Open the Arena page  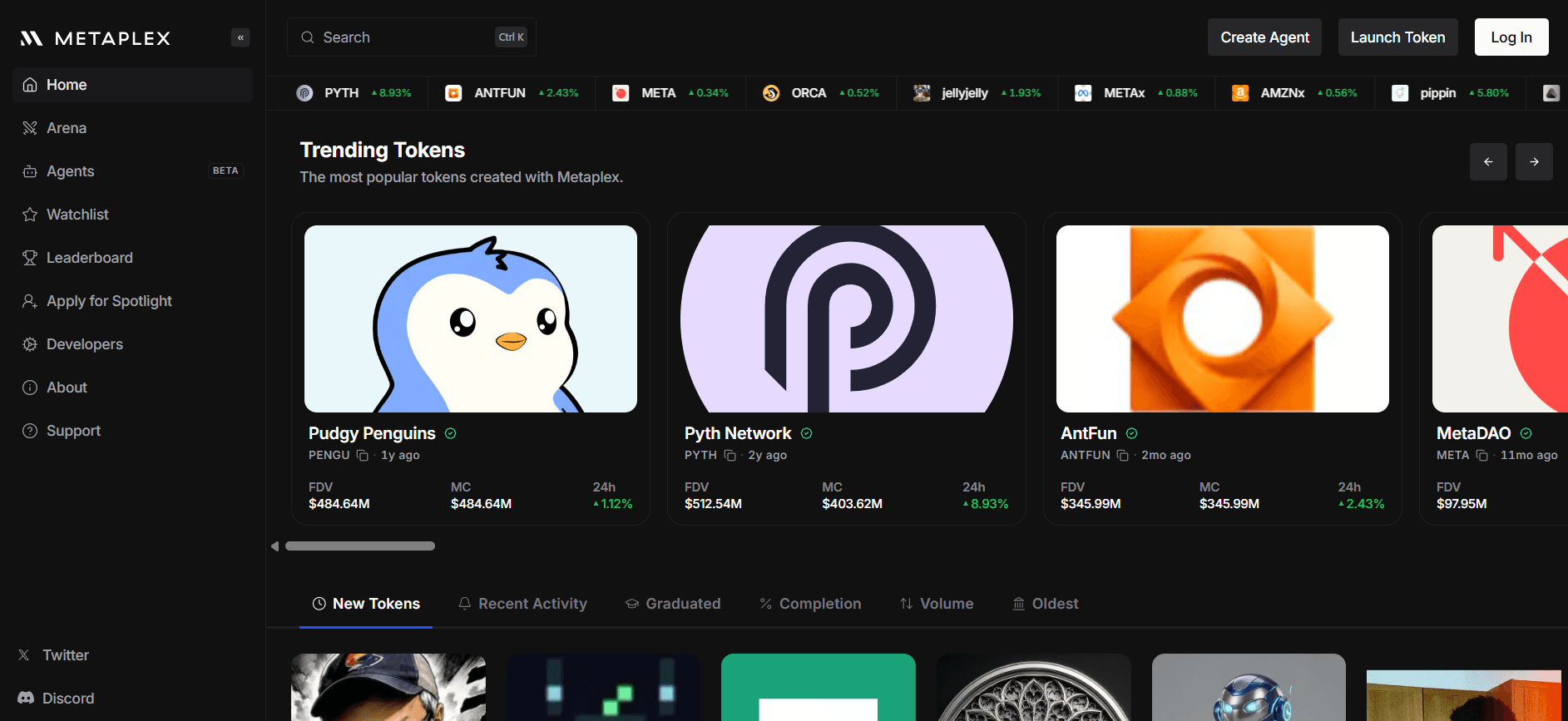click(x=132, y=128)
